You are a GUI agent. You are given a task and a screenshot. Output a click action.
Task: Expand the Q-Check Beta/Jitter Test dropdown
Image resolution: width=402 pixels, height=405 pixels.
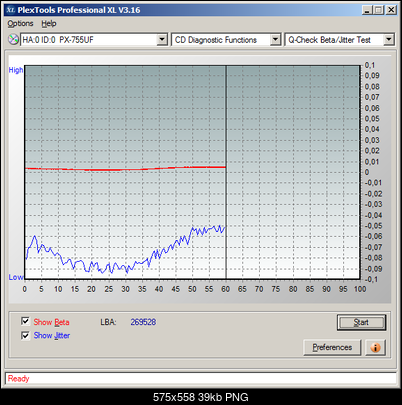[389, 40]
